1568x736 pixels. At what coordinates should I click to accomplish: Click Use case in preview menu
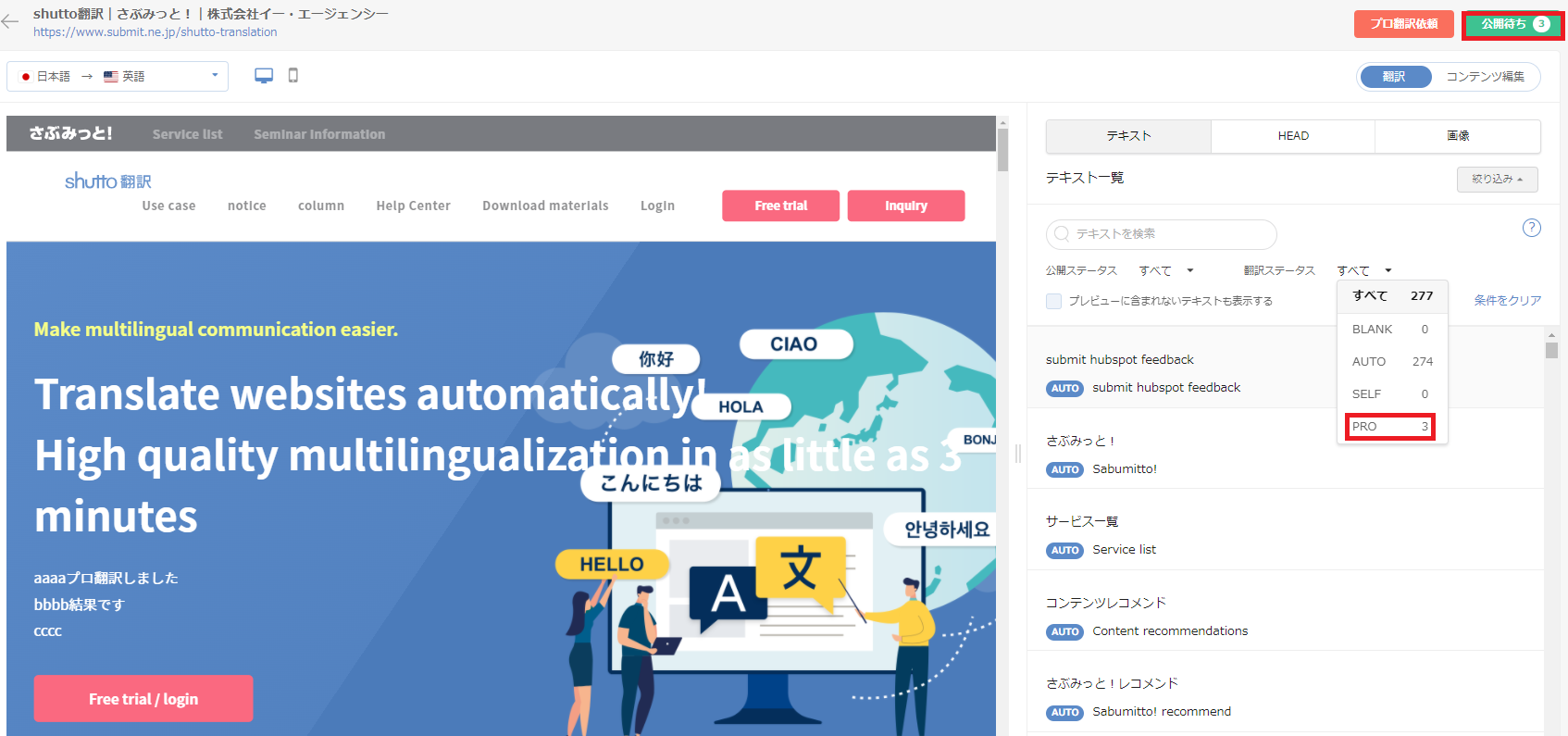click(168, 206)
